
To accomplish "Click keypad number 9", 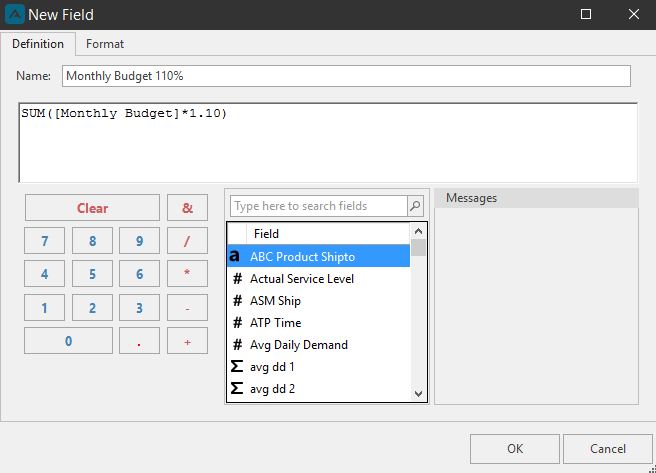I will click(x=139, y=240).
